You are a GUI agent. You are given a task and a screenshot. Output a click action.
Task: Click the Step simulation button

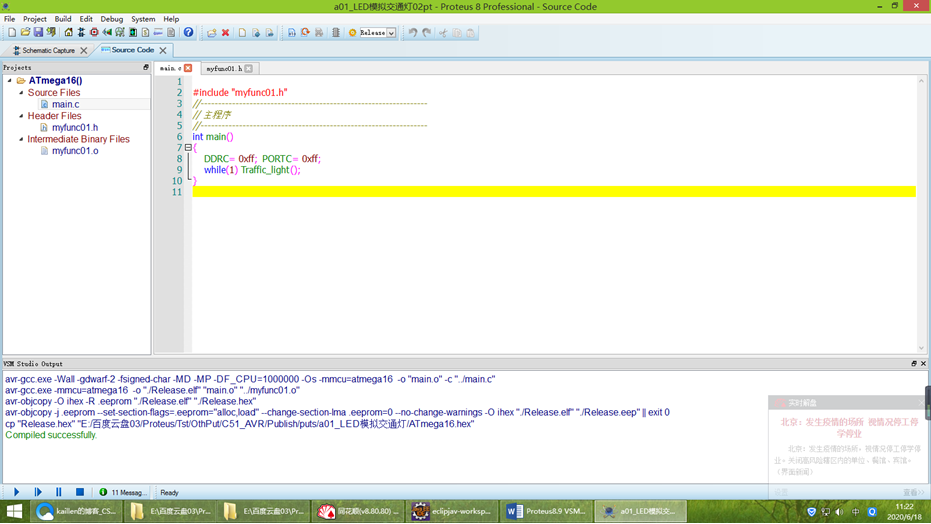pos(38,492)
